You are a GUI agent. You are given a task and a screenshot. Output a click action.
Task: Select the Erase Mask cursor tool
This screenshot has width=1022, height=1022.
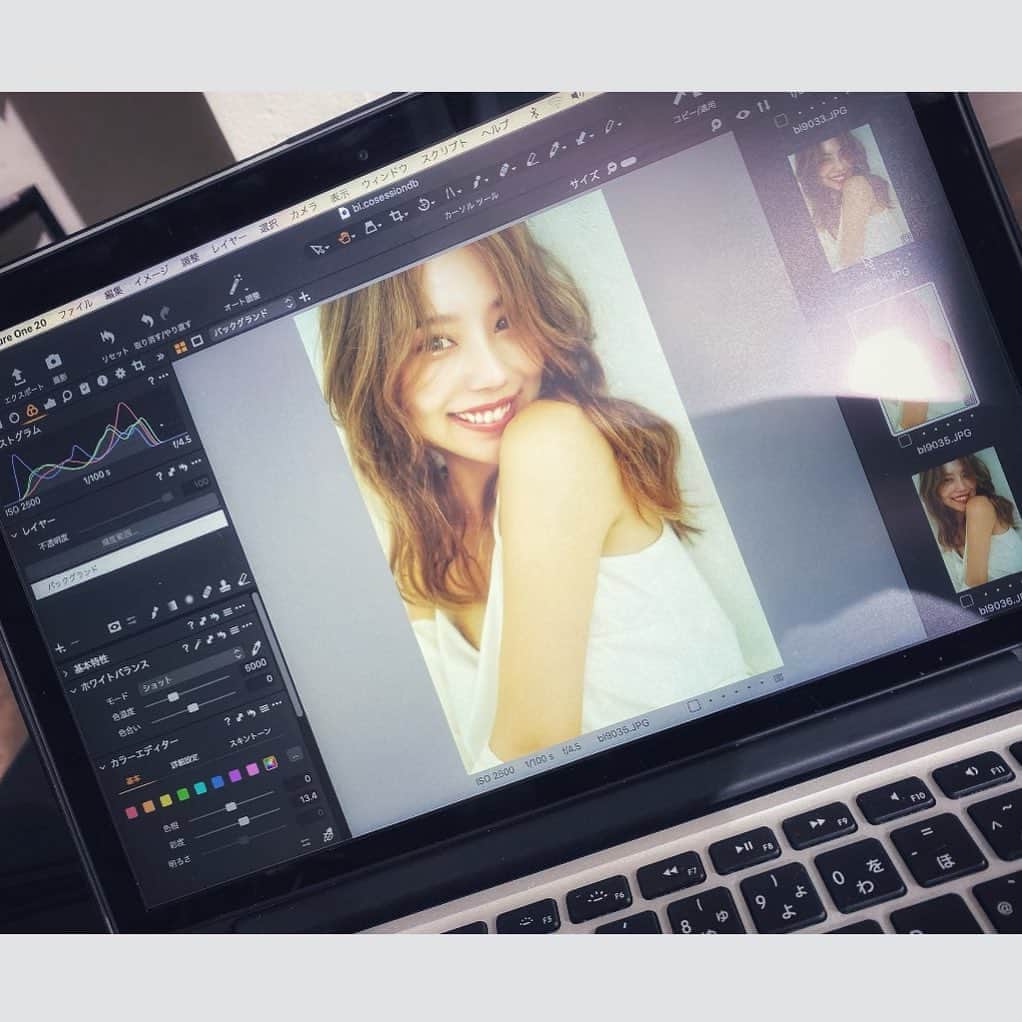(506, 171)
